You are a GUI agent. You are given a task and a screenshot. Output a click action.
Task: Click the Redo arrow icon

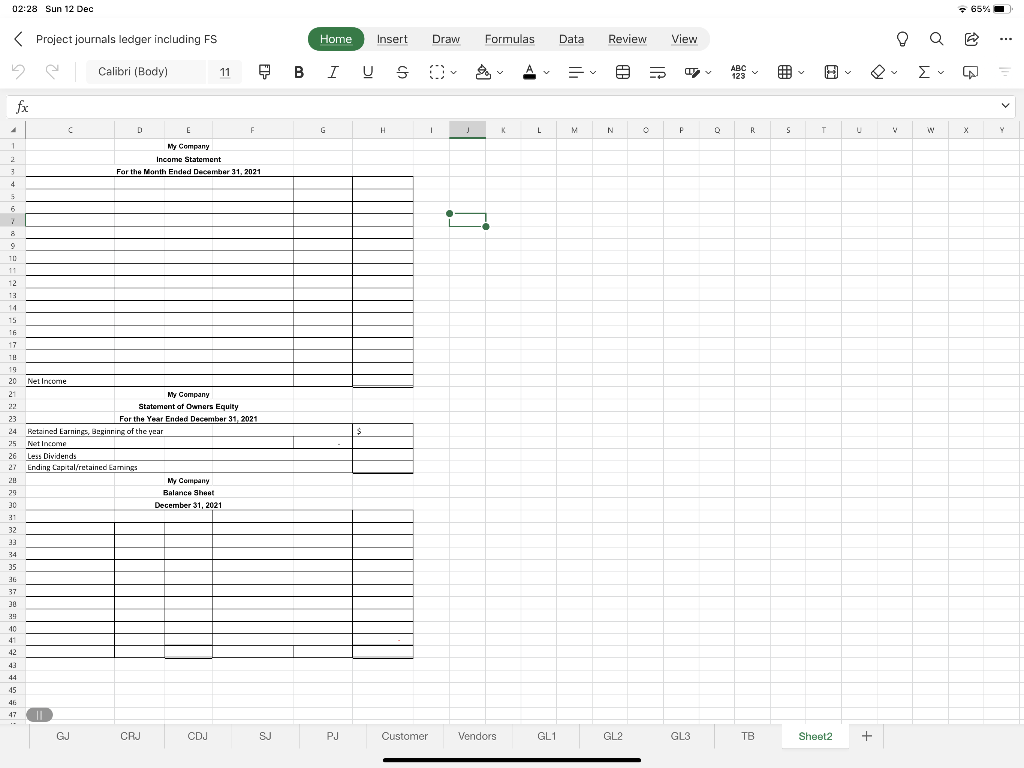tap(52, 71)
